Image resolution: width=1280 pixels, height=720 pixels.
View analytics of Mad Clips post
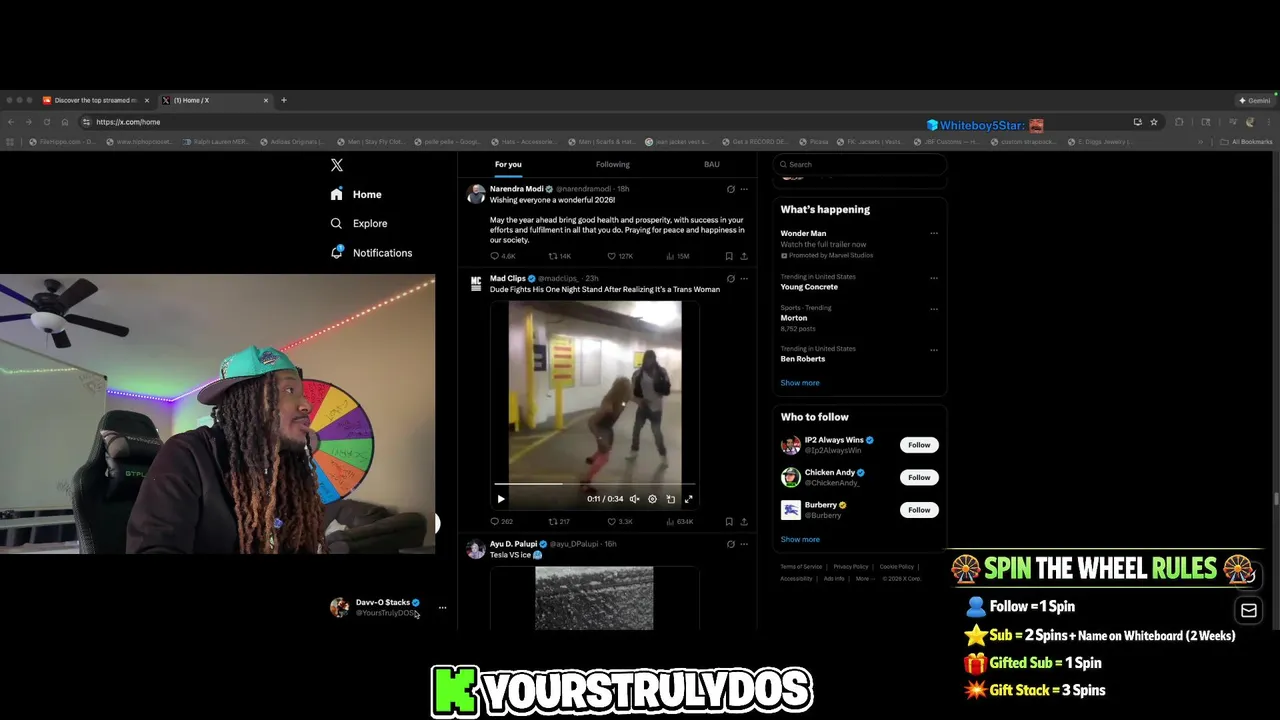click(x=680, y=521)
